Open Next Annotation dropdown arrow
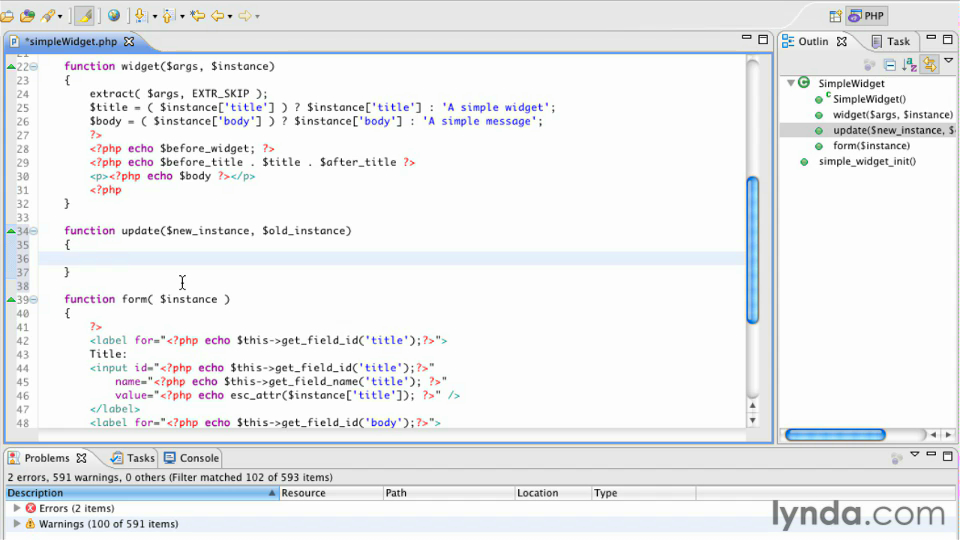 tap(155, 17)
